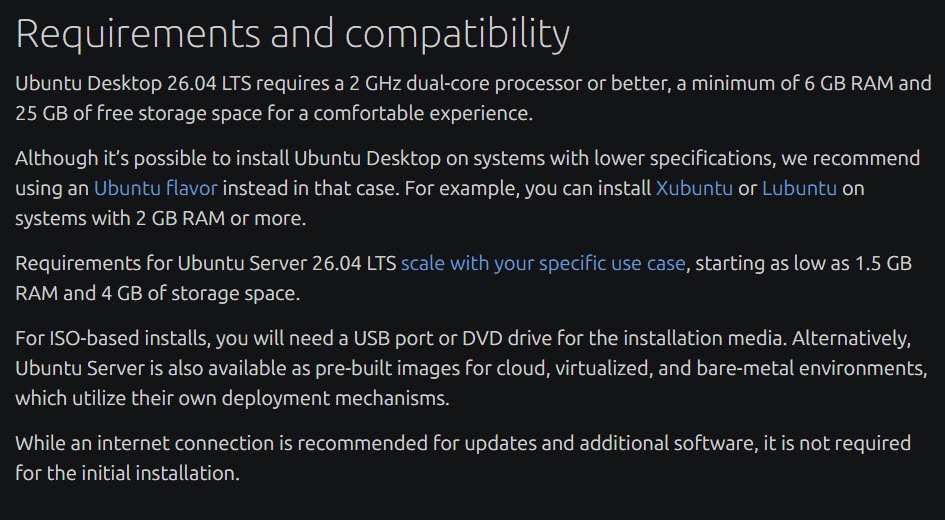Open the Lubuntu link
The width and height of the screenshot is (945, 520).
point(799,188)
